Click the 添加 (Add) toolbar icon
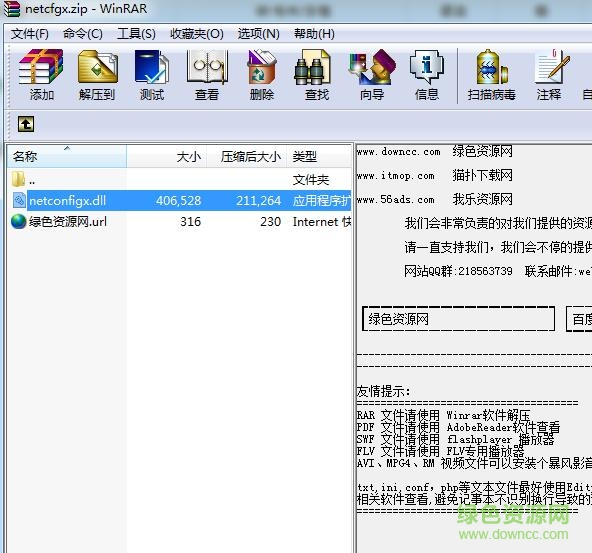 coord(41,75)
